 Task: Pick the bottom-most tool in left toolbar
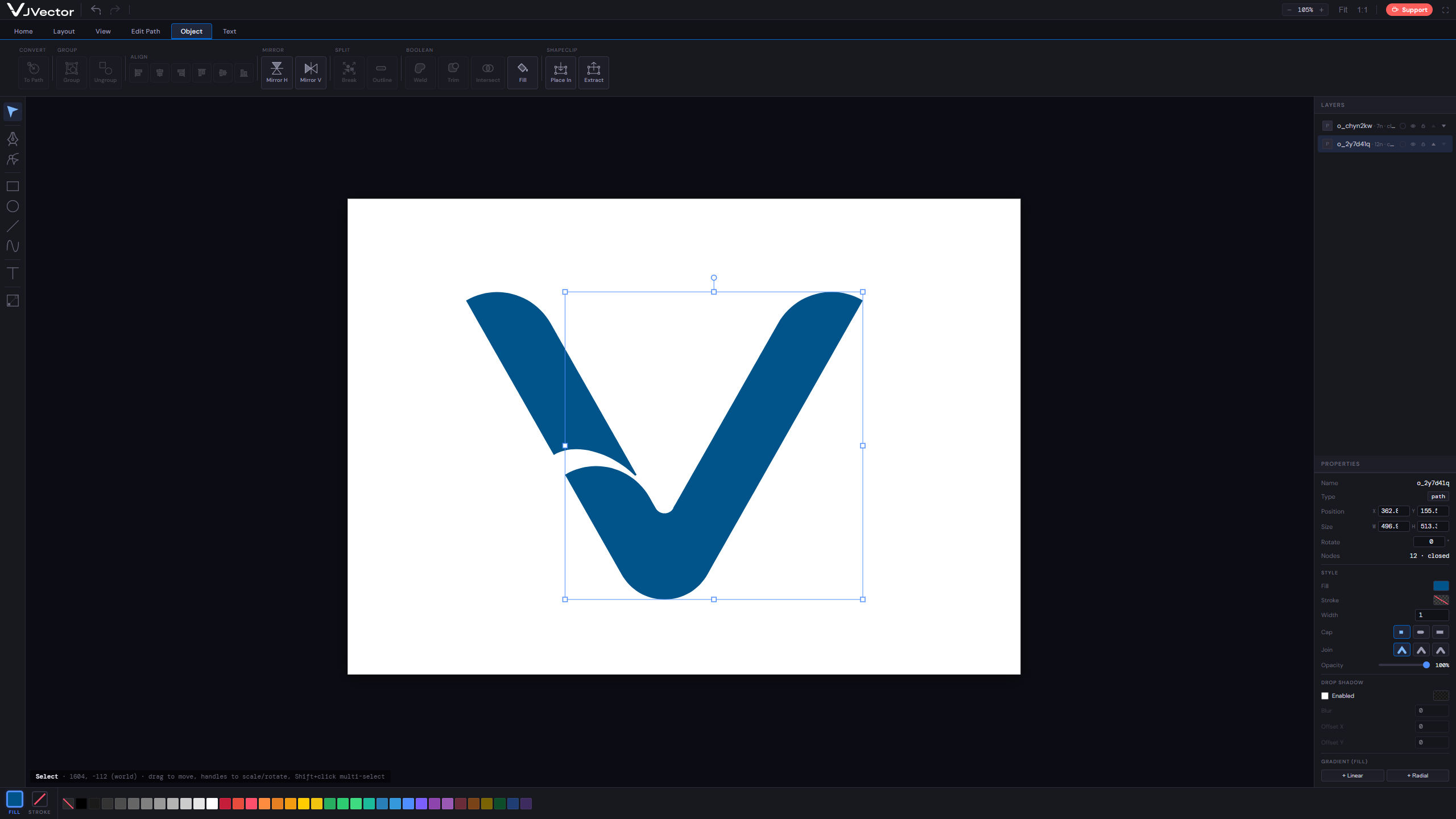[13, 301]
